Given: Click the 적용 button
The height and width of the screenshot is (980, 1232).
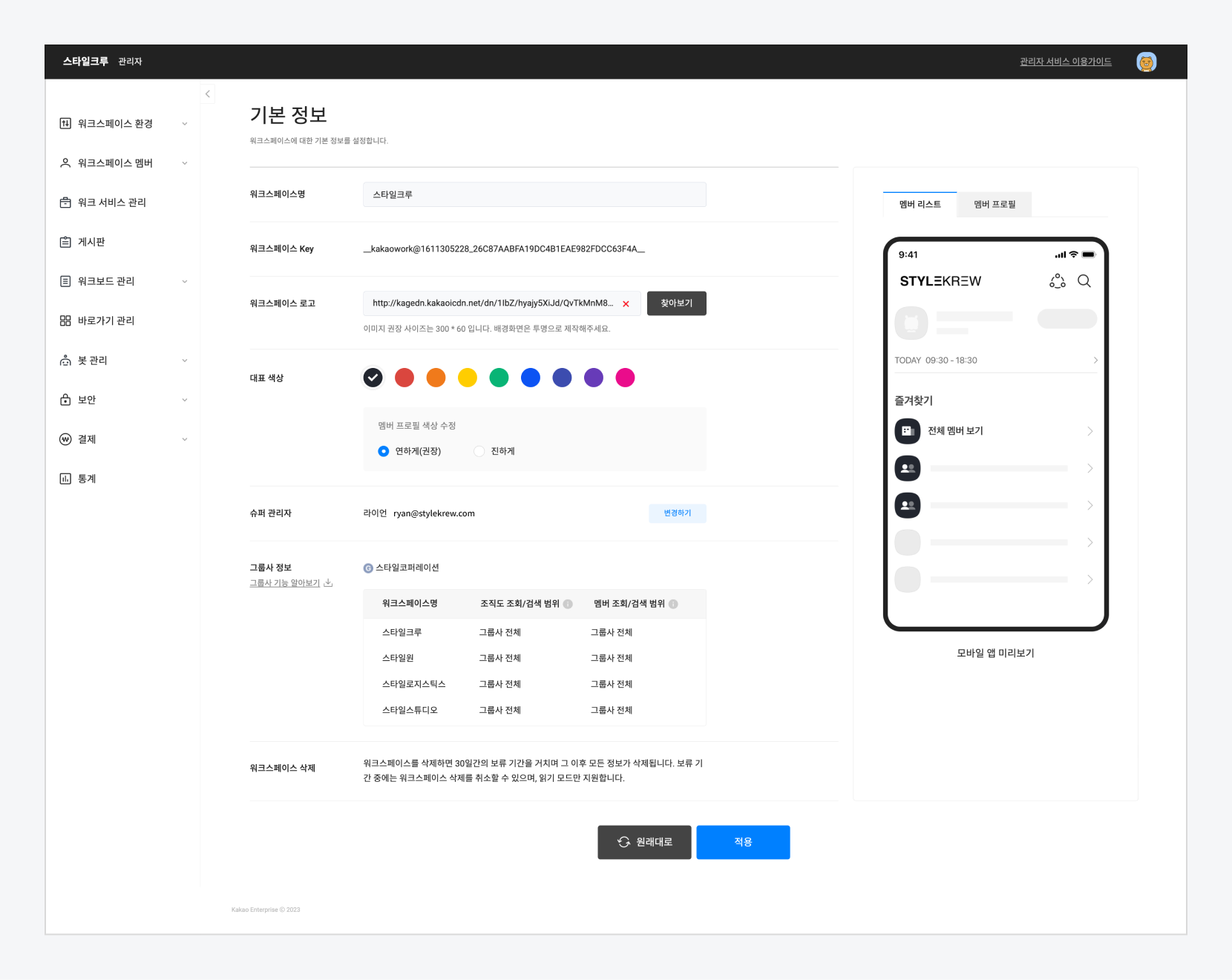Looking at the screenshot, I should (742, 842).
